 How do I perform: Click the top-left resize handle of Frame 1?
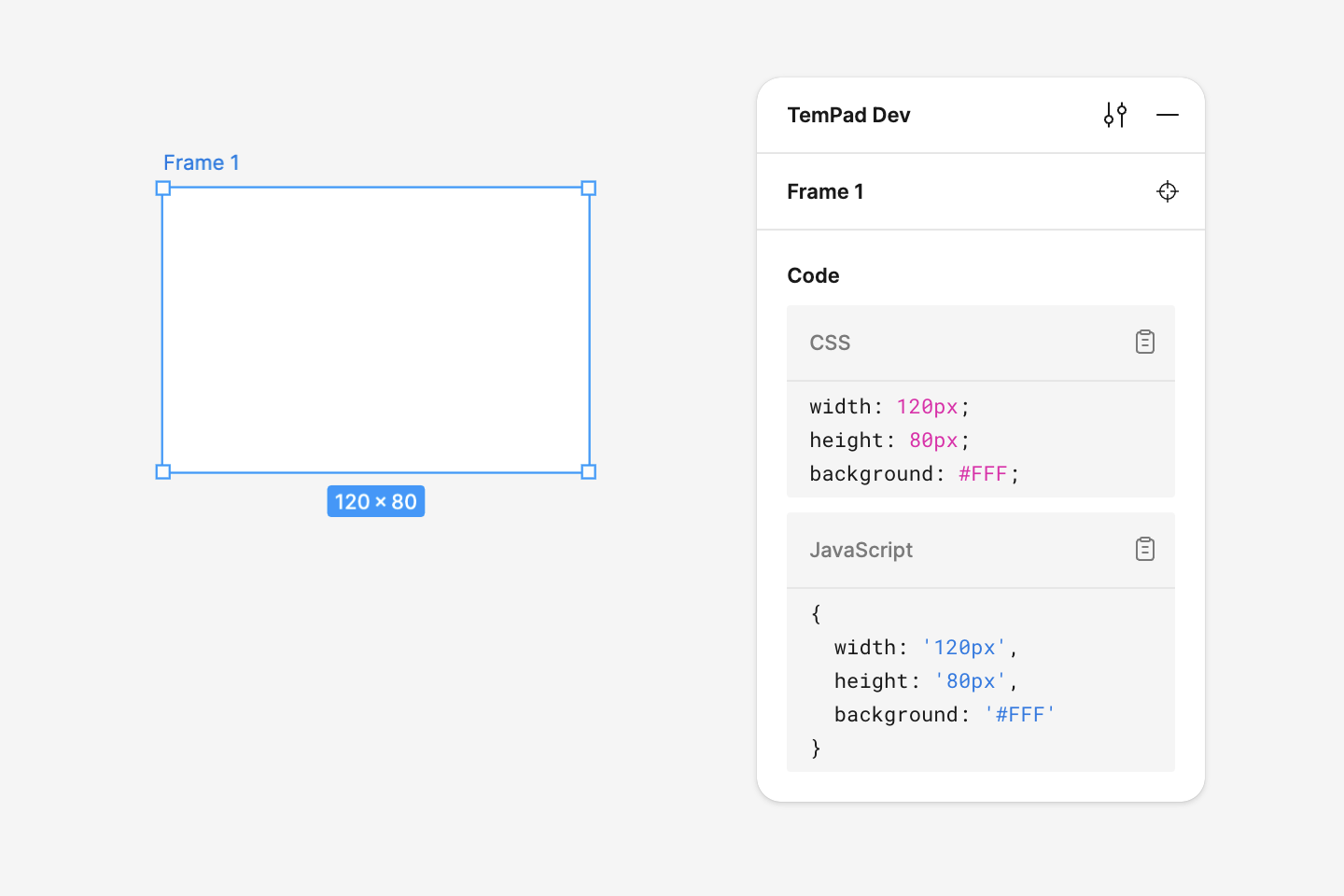(x=163, y=189)
